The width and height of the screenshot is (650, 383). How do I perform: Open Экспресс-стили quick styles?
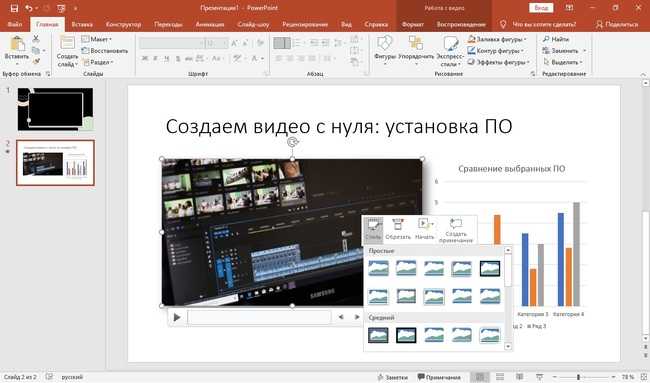click(x=450, y=51)
